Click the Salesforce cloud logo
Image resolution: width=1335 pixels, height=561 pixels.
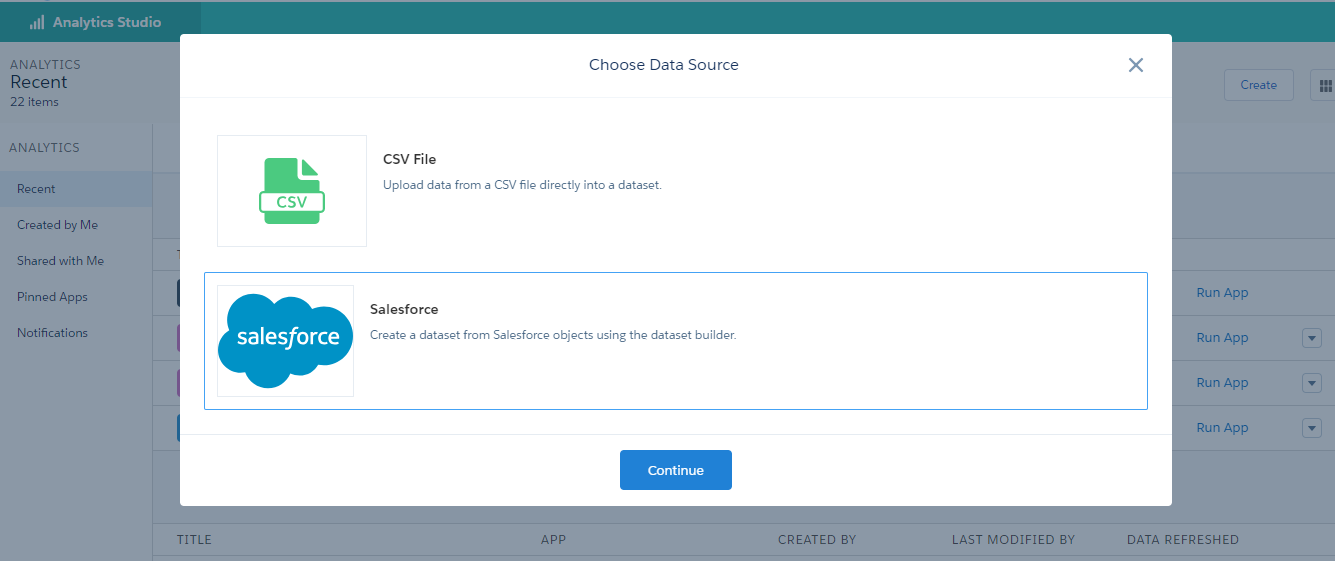tap(285, 340)
